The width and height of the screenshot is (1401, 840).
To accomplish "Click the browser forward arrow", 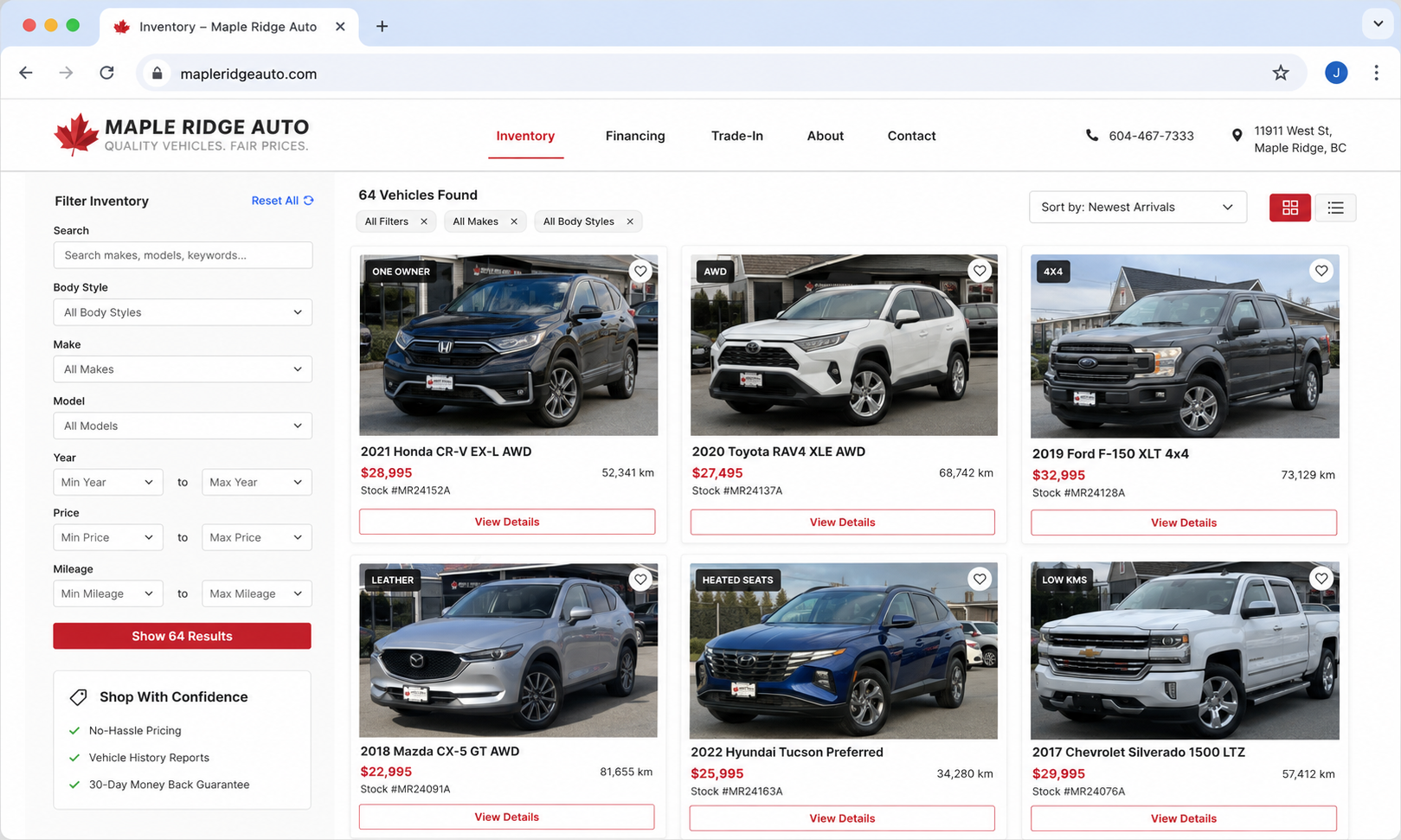I will [x=66, y=73].
